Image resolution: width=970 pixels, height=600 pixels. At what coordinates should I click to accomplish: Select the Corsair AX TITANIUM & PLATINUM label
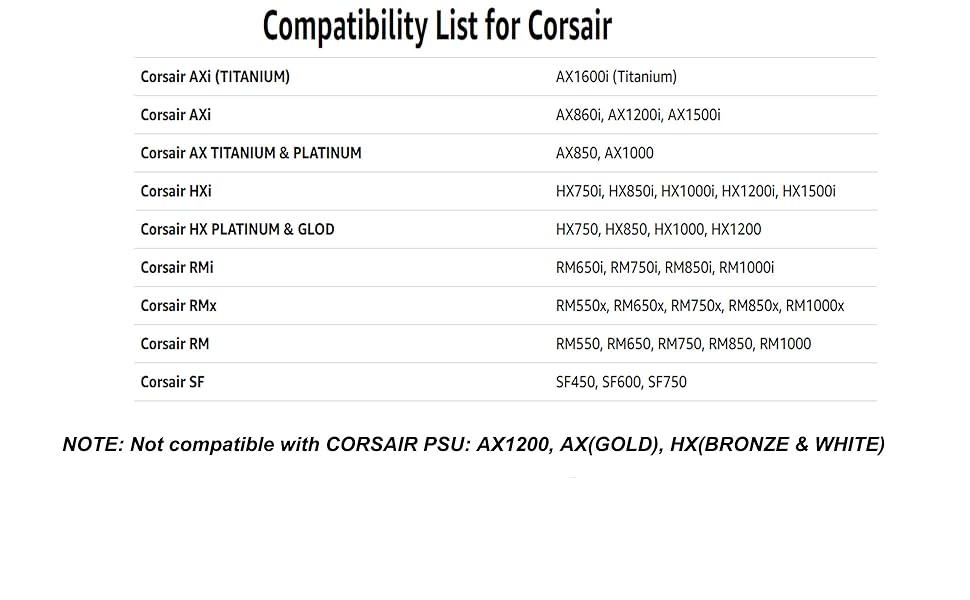pos(251,153)
